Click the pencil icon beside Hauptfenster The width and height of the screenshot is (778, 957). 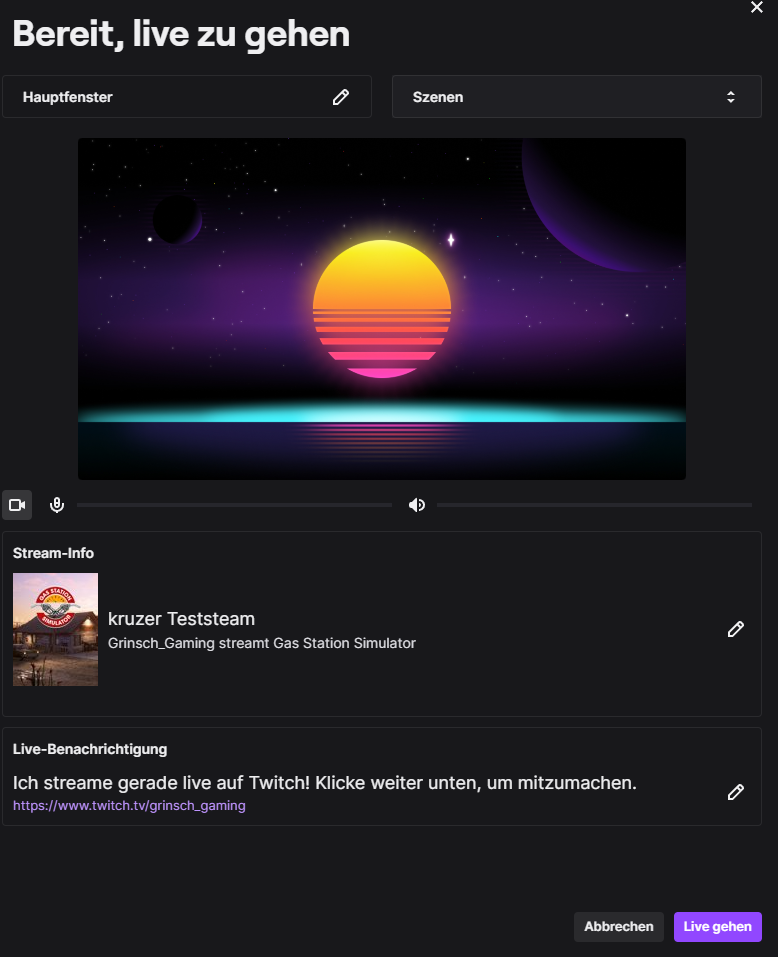point(341,97)
